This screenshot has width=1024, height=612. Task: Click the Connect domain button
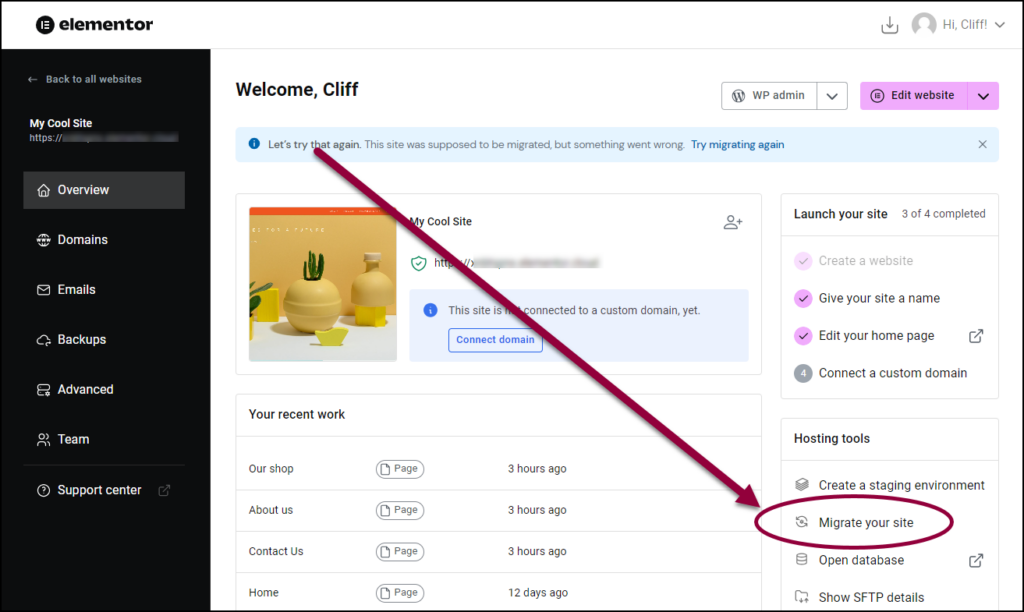[x=495, y=340]
